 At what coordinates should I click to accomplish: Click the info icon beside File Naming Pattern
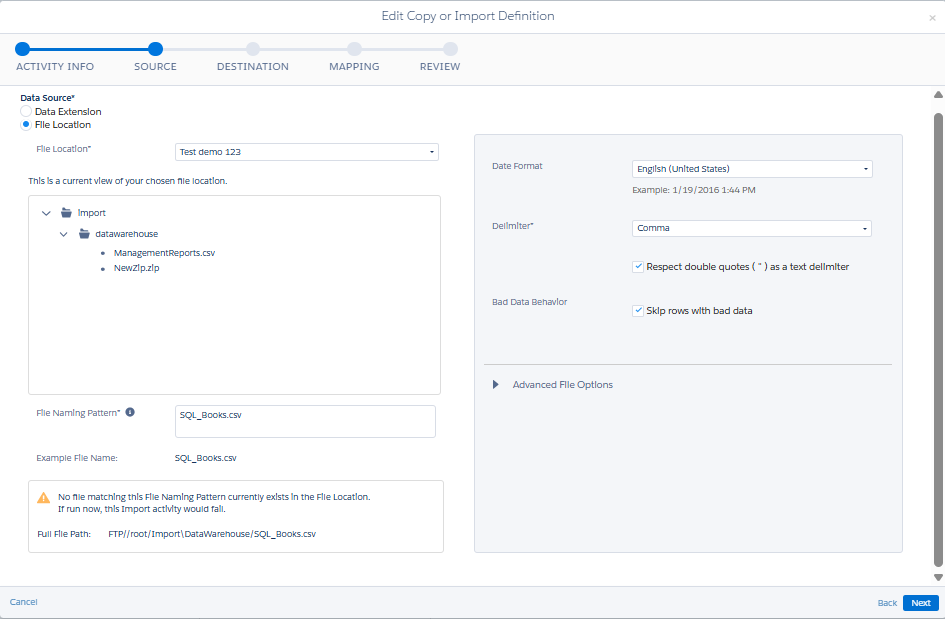130,412
